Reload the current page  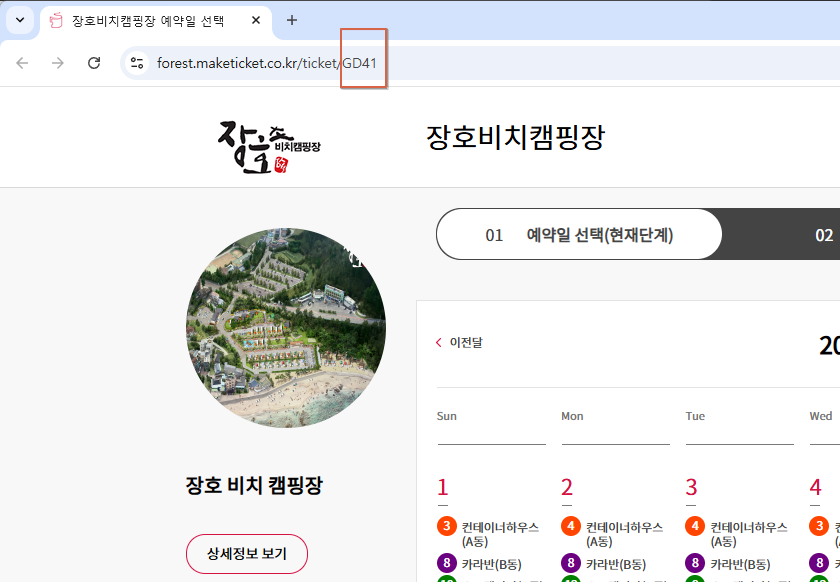[94, 63]
